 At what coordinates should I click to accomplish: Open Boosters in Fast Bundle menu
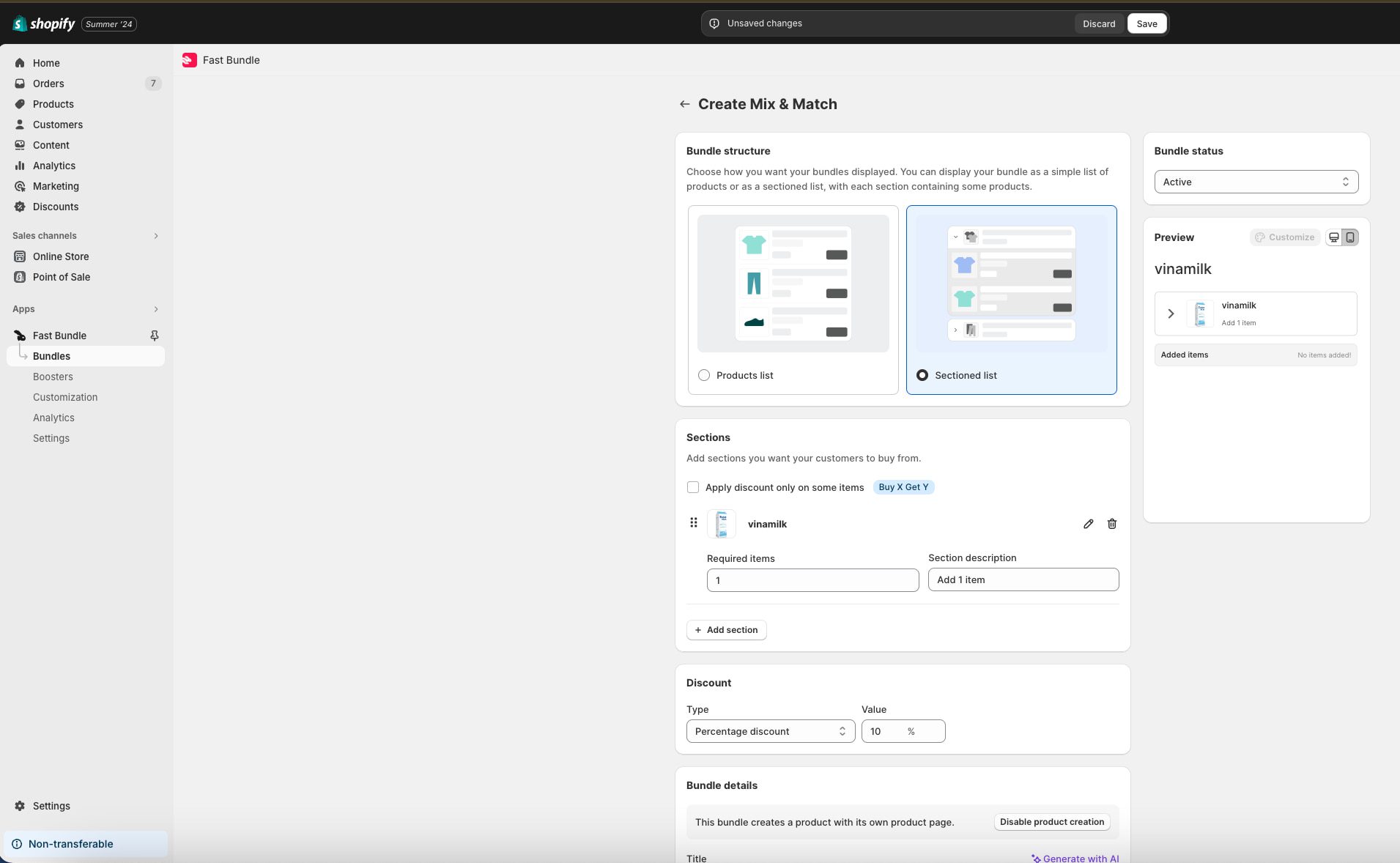coord(53,377)
